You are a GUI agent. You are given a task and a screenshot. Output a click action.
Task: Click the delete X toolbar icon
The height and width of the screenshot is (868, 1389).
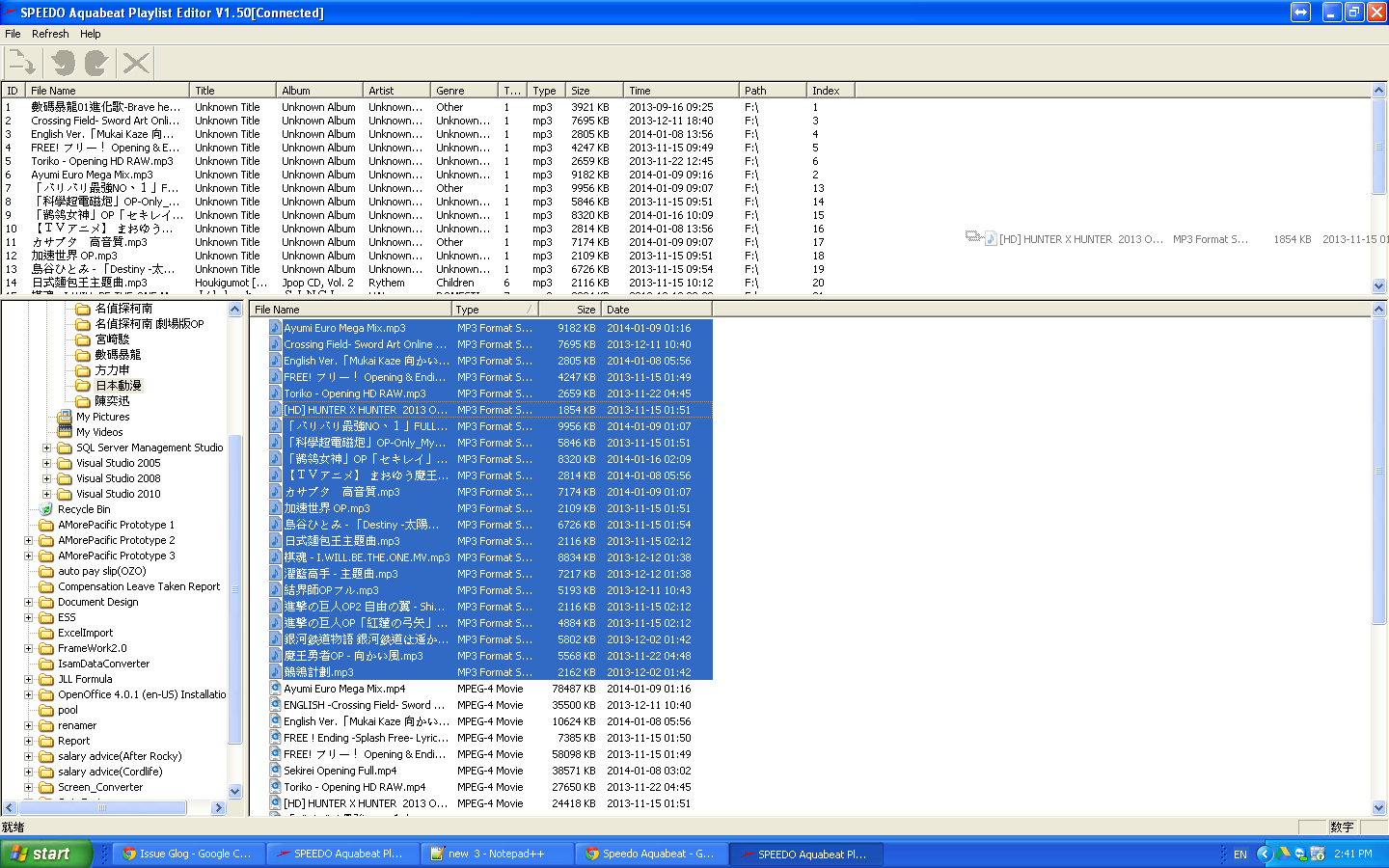coord(136,64)
